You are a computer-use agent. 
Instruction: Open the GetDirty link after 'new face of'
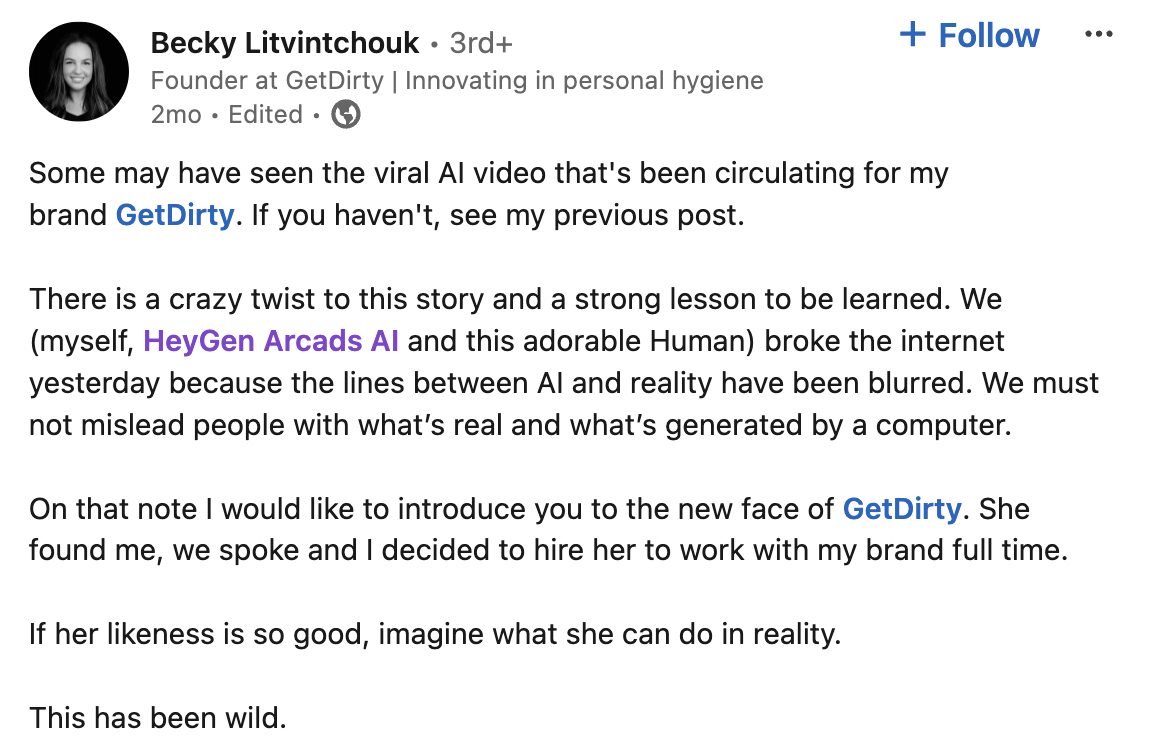point(902,509)
